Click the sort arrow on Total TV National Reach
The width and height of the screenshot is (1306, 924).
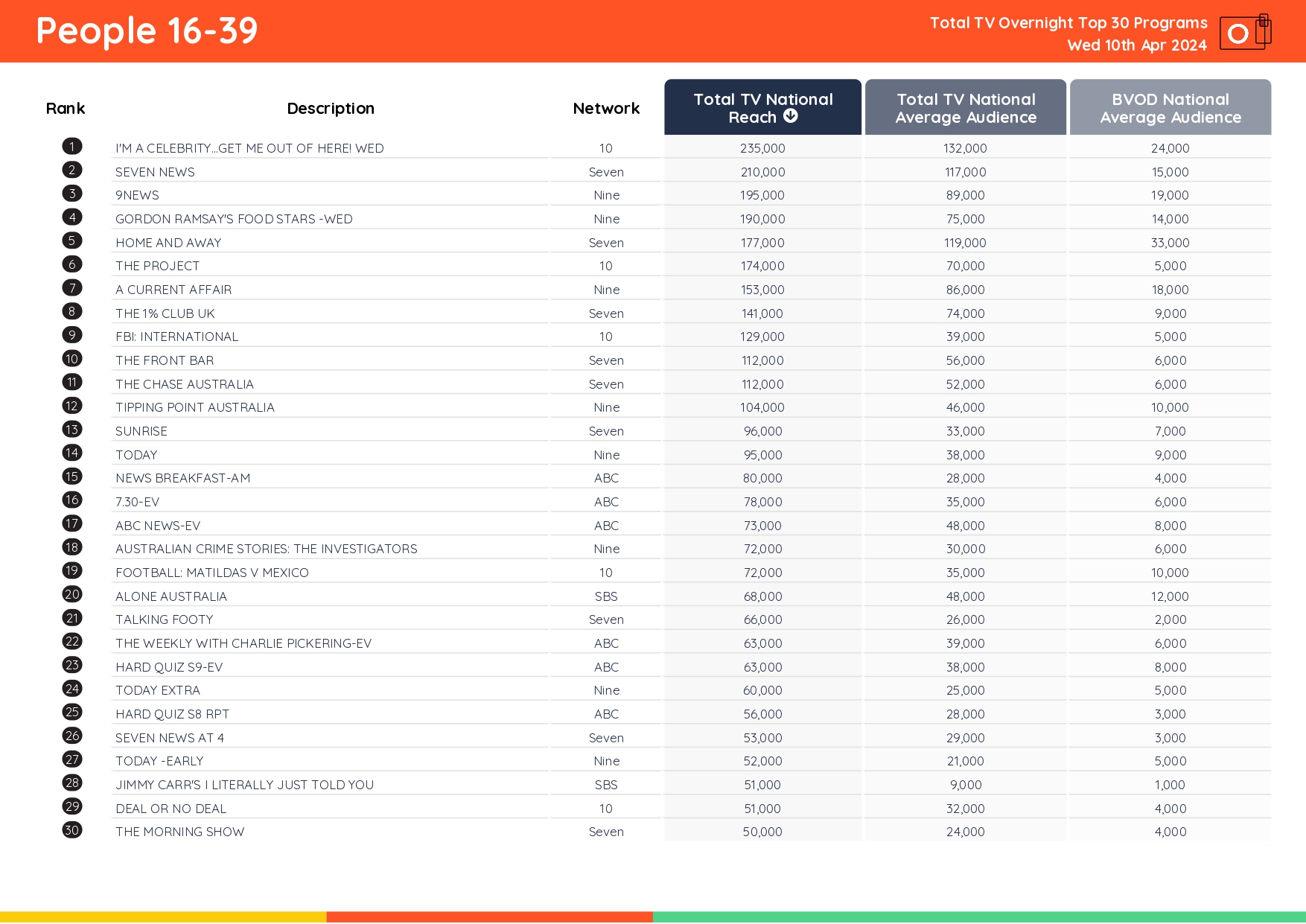[791, 116]
